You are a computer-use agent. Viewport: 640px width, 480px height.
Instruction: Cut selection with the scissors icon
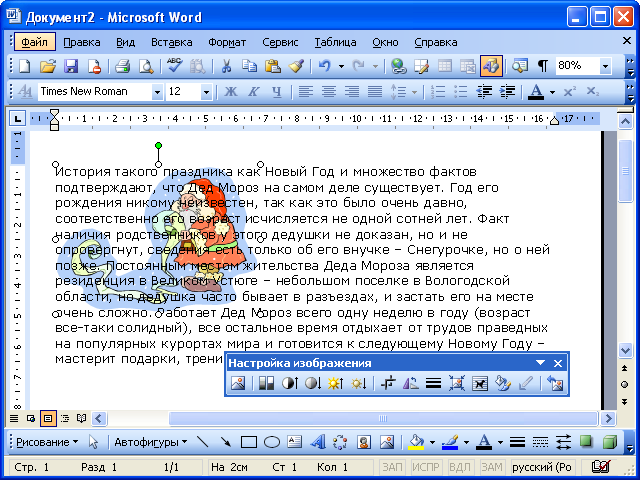point(226,66)
